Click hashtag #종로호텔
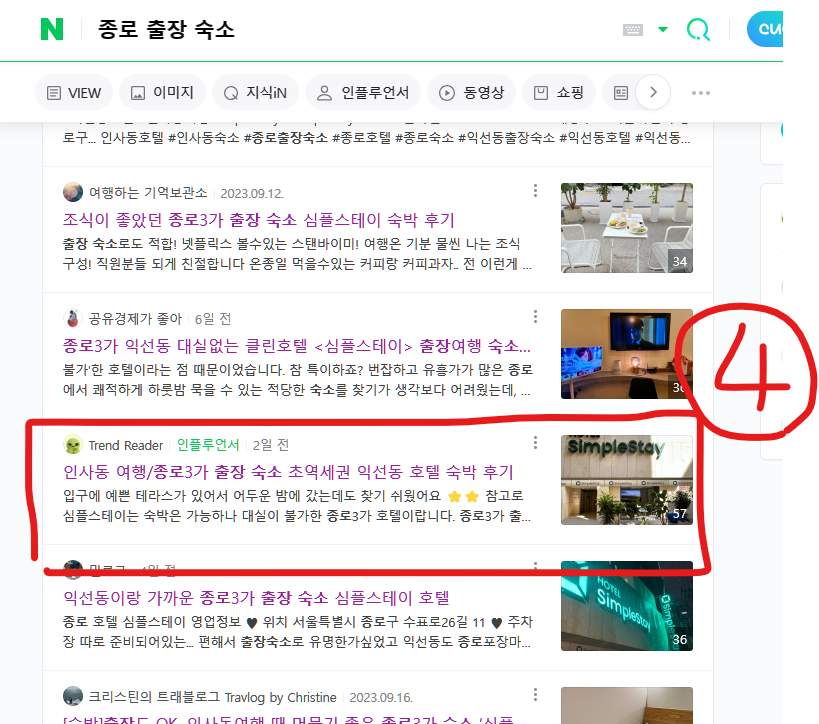Image resolution: width=819 pixels, height=724 pixels. pos(361,138)
